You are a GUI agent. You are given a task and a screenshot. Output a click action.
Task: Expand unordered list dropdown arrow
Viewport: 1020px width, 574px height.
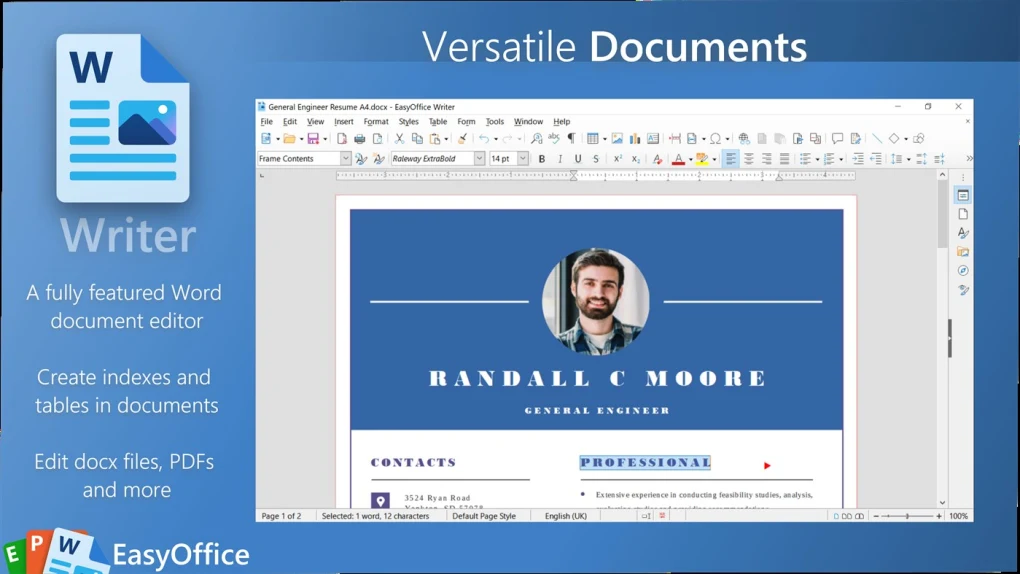(x=817, y=159)
